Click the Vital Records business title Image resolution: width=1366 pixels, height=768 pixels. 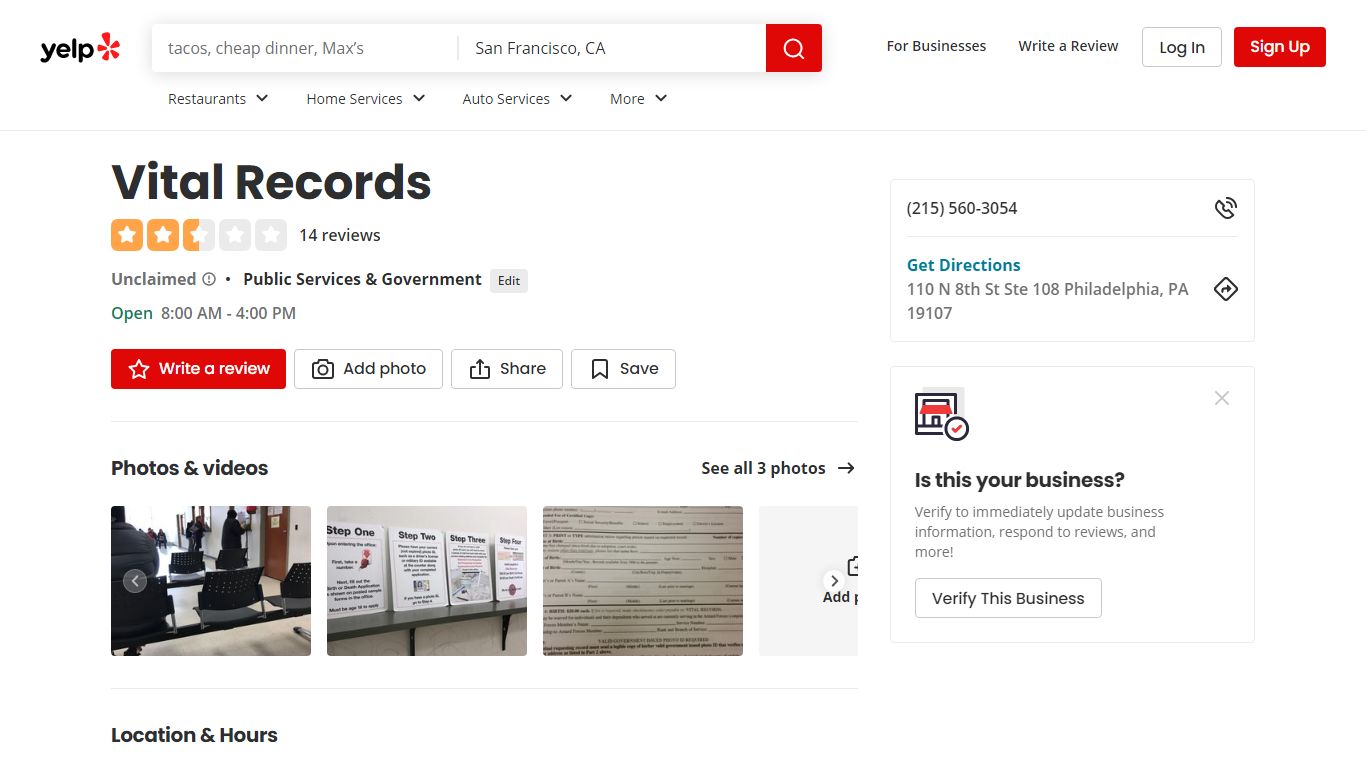point(271,182)
